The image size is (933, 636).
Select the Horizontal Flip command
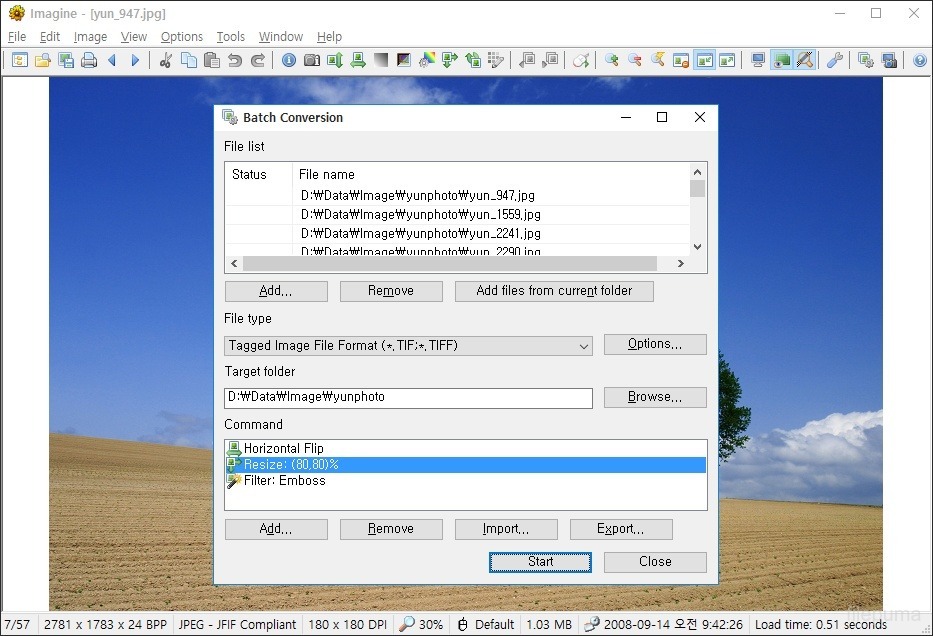point(283,449)
